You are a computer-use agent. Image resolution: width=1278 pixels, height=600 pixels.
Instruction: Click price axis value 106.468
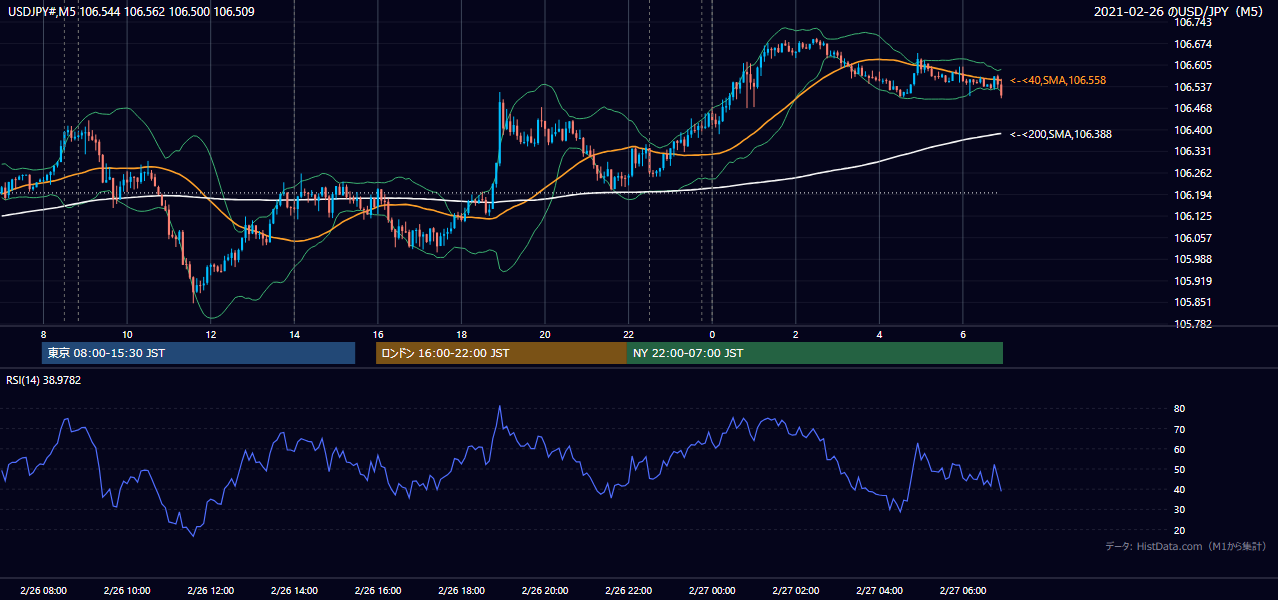[1193, 108]
